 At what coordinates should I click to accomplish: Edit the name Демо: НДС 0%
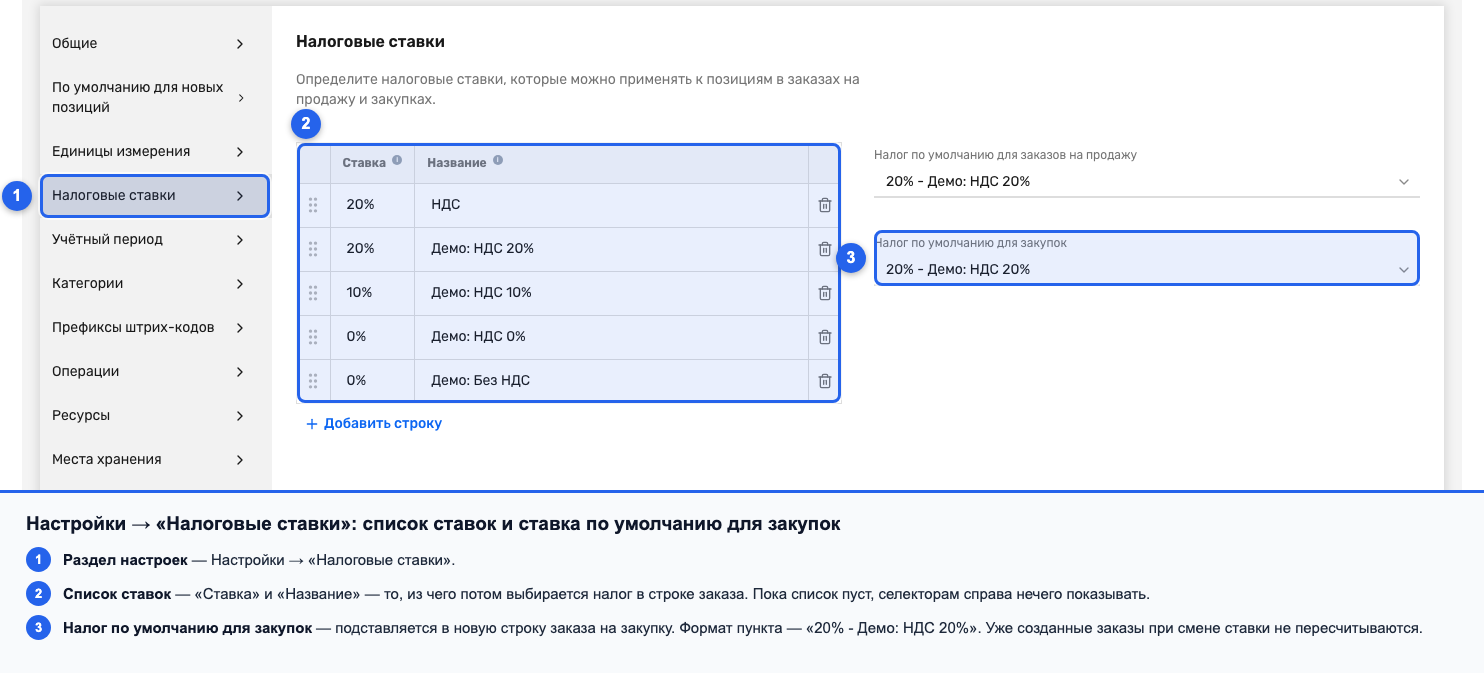611,337
